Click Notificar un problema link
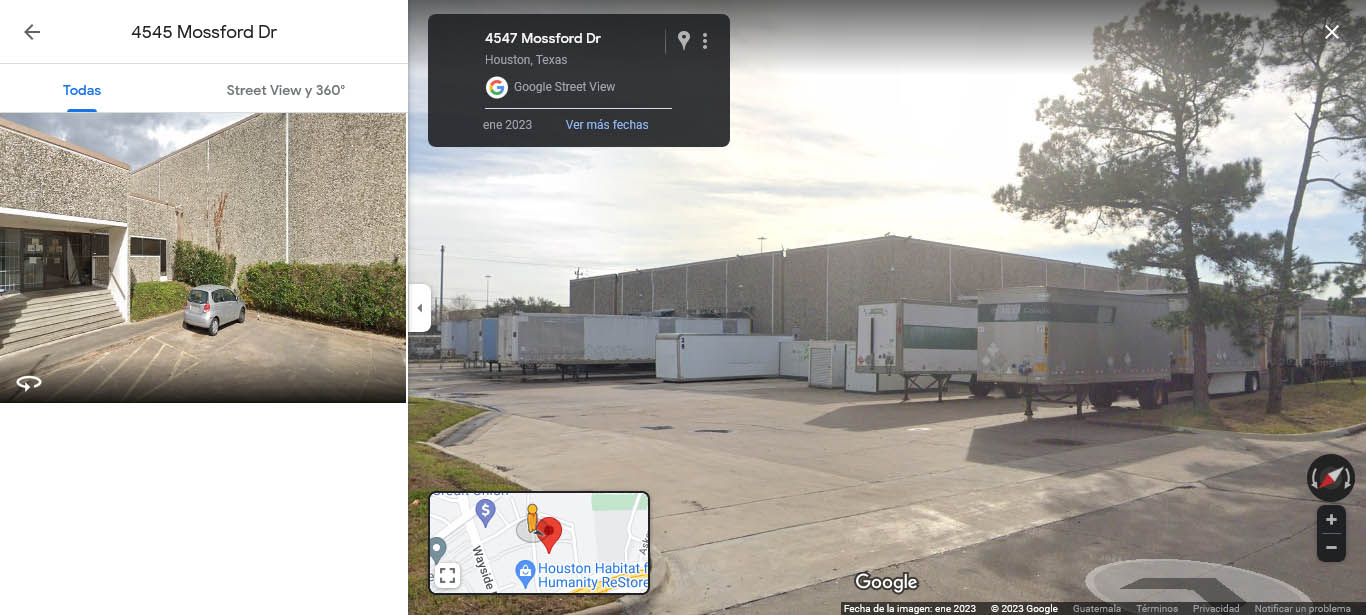1366x615 pixels. (1302, 608)
